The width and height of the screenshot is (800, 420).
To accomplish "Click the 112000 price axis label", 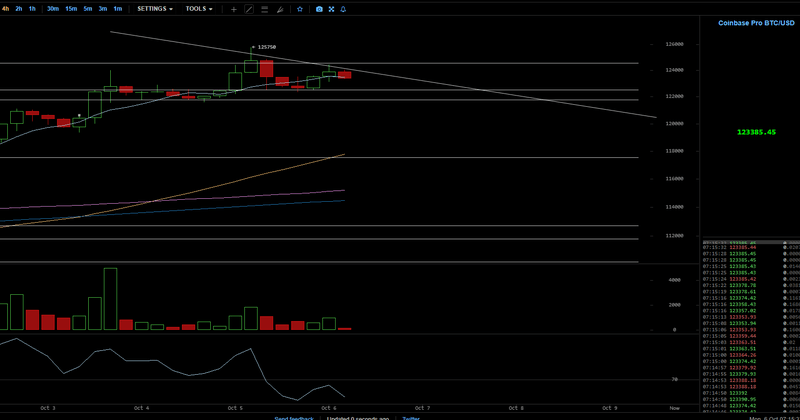I will coord(674,236).
